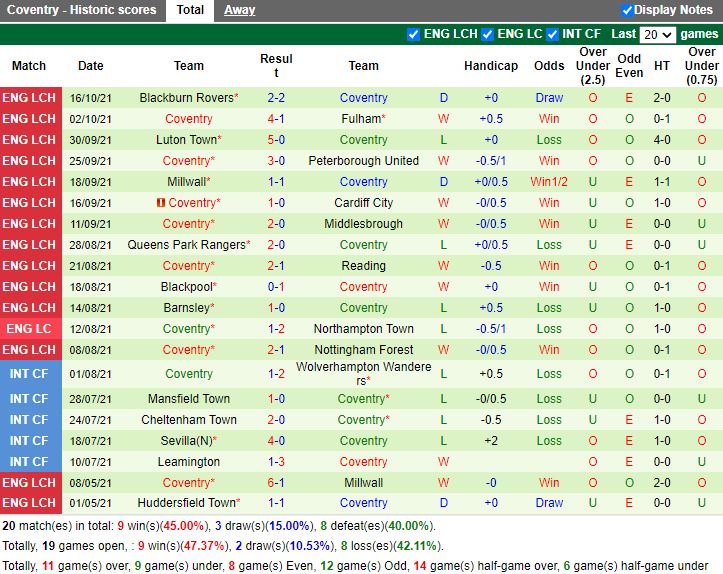Click the 1-3 score for Leamington match
The width and height of the screenshot is (723, 574).
pyautogui.click(x=276, y=462)
